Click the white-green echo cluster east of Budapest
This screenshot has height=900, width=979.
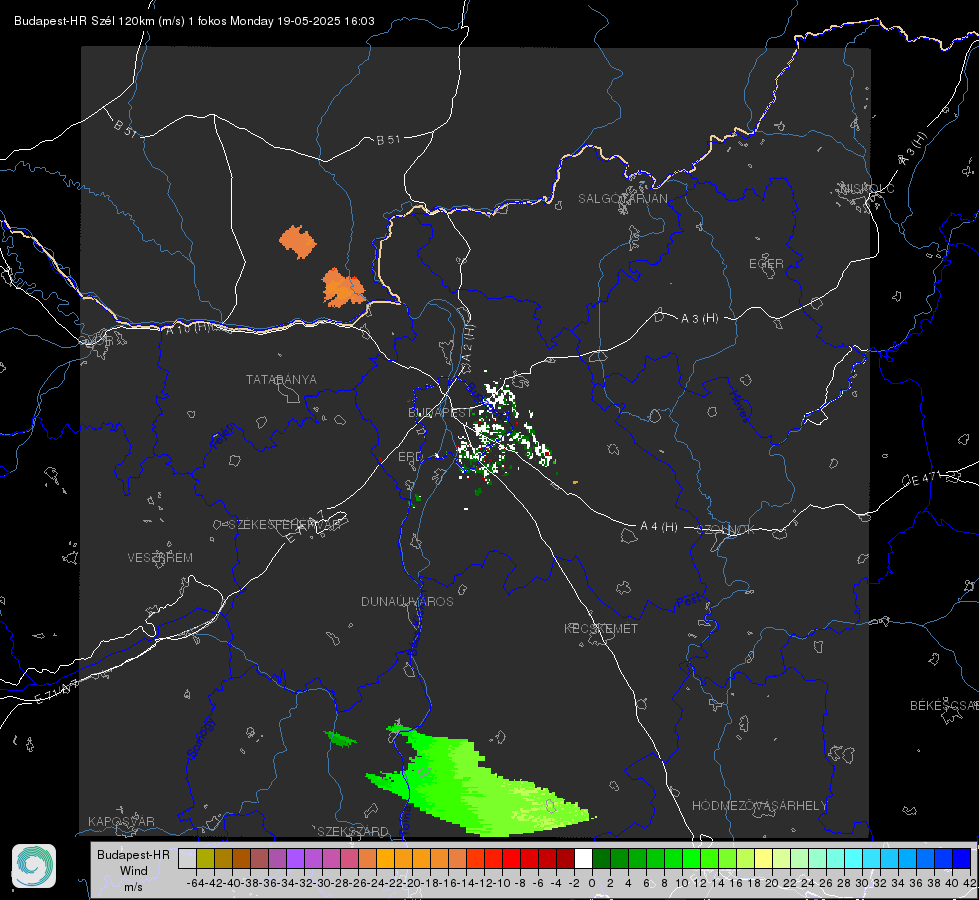coord(503,431)
